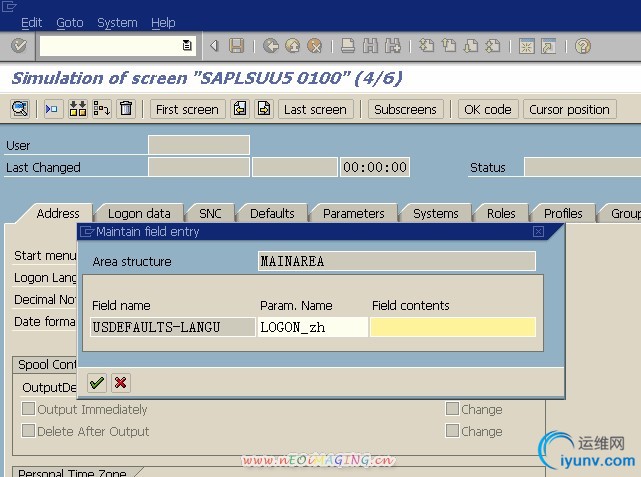Open the command field history dropdown
641x477 pixels.
[x=187, y=45]
